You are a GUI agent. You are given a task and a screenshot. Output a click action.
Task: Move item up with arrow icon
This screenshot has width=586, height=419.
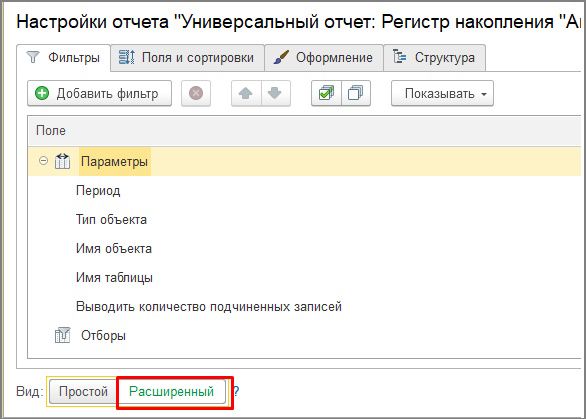tap(246, 93)
